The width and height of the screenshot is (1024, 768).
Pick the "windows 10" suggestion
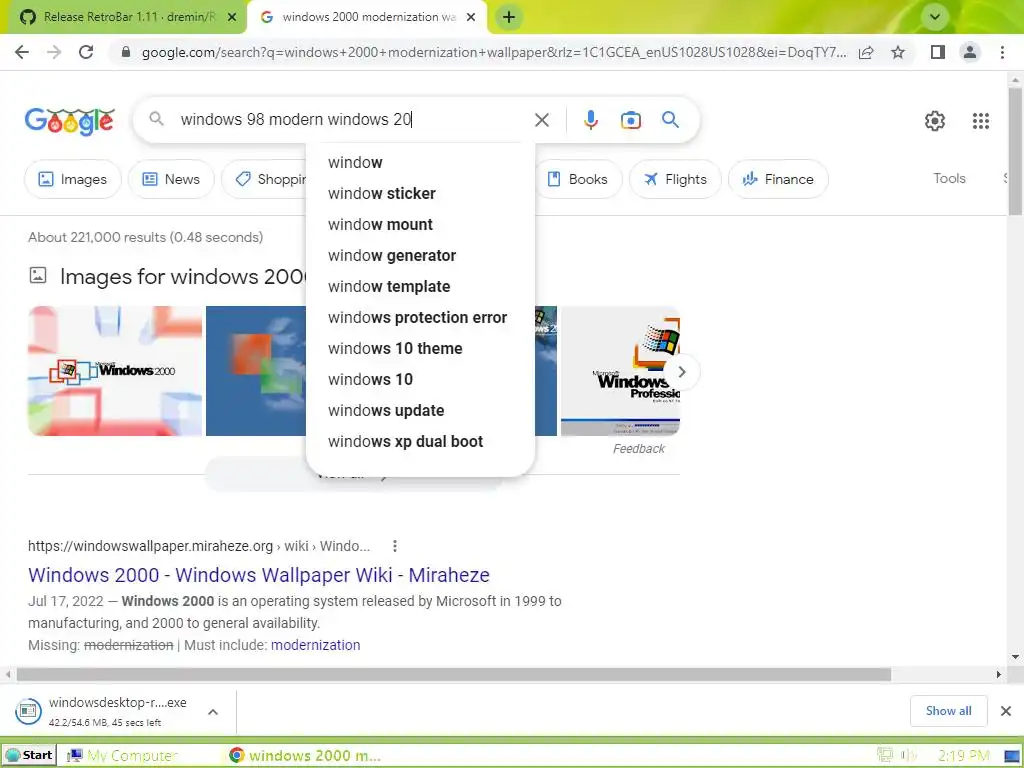point(420,379)
